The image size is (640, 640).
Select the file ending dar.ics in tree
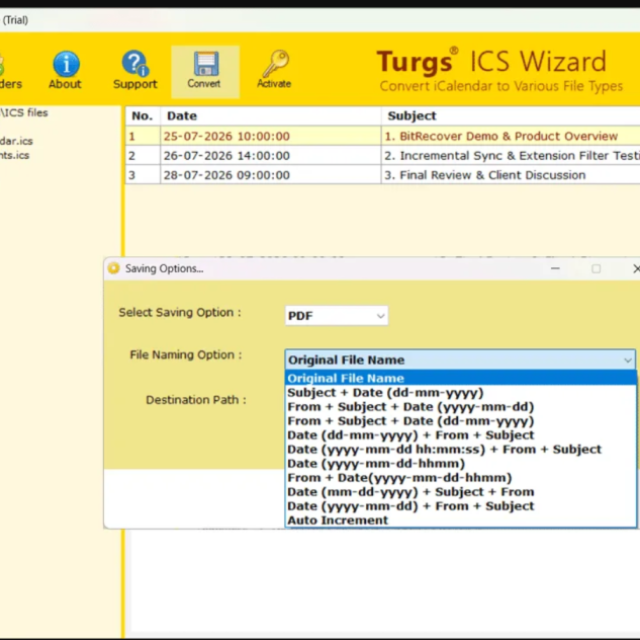[x=16, y=141]
